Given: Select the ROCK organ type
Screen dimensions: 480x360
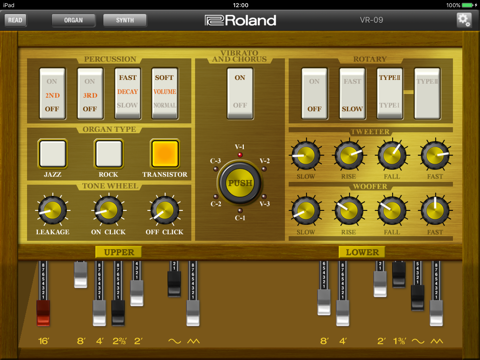Looking at the screenshot, I should [109, 154].
